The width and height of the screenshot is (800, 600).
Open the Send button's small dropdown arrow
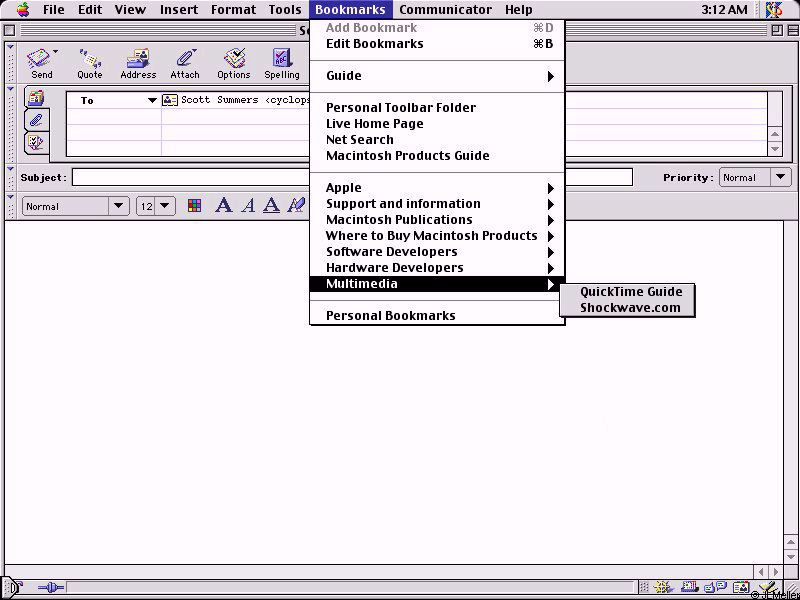click(x=56, y=52)
